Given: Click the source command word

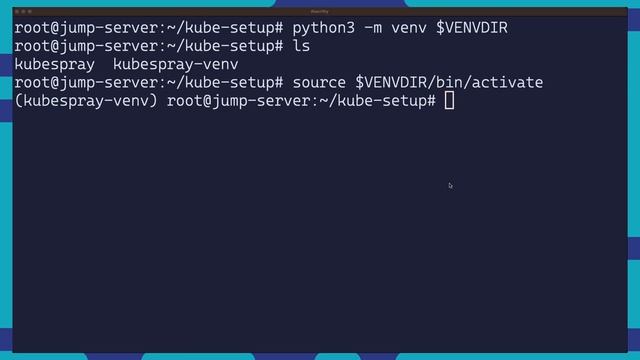Looking at the screenshot, I should click(319, 82).
